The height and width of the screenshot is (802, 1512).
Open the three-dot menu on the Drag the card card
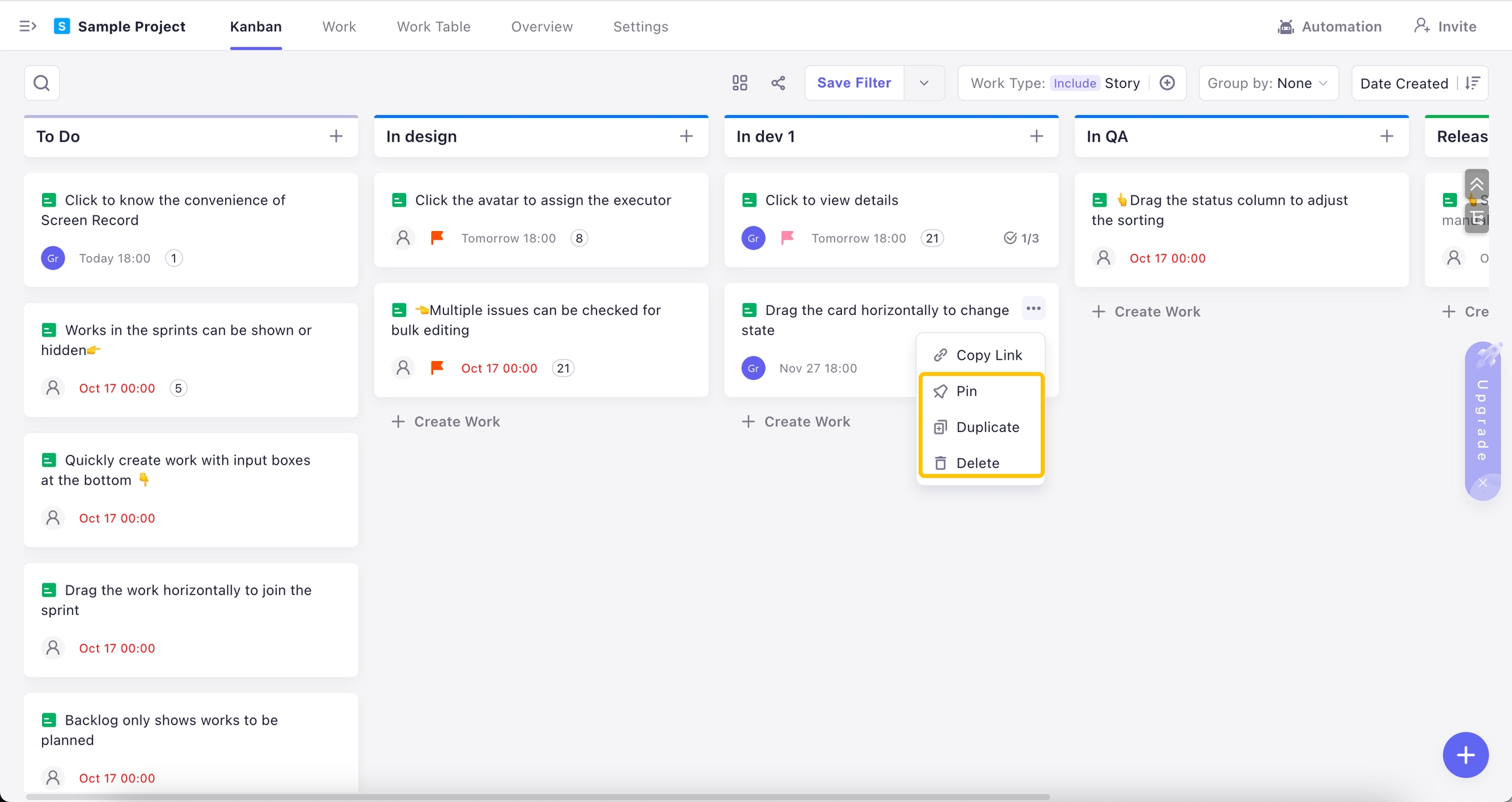(1034, 308)
